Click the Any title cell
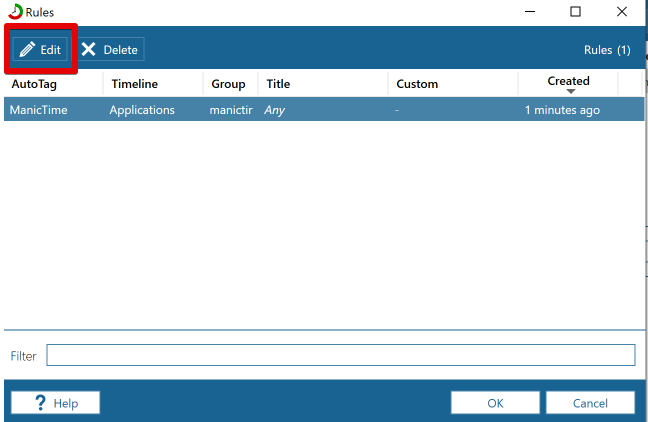Screen dimensions: 648x422 coord(274,110)
